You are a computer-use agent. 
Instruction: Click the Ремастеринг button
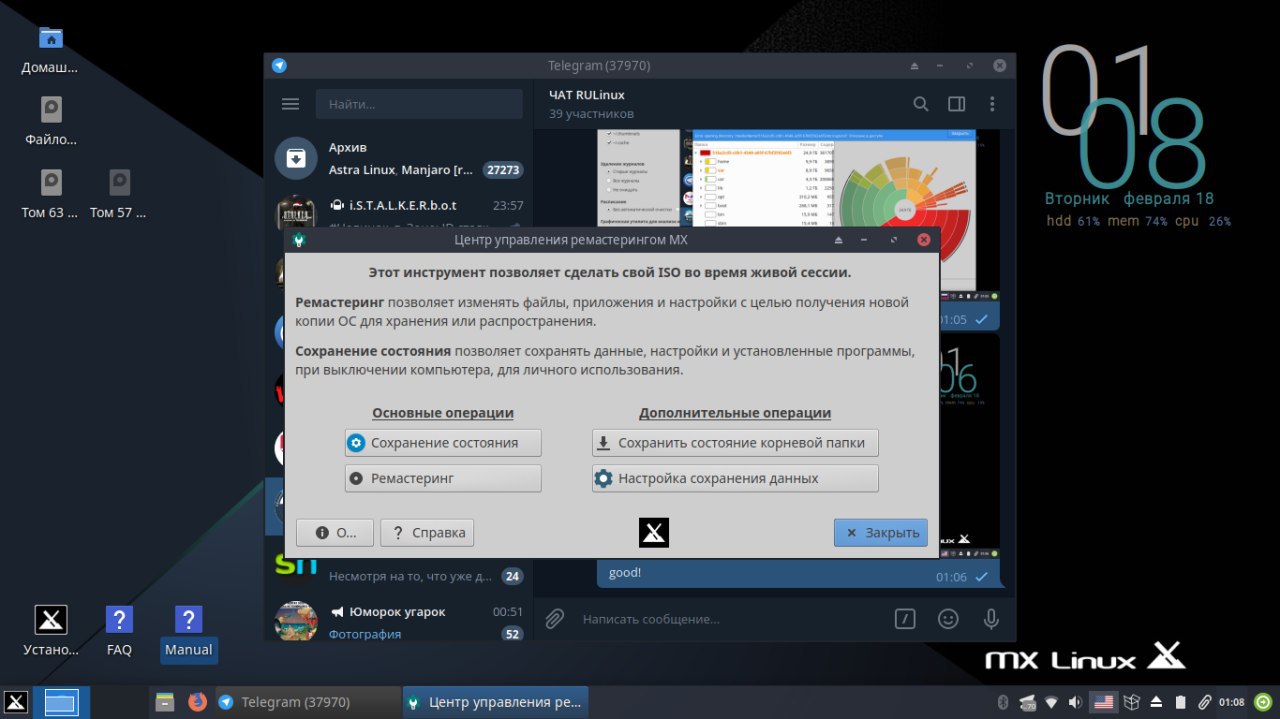point(443,478)
